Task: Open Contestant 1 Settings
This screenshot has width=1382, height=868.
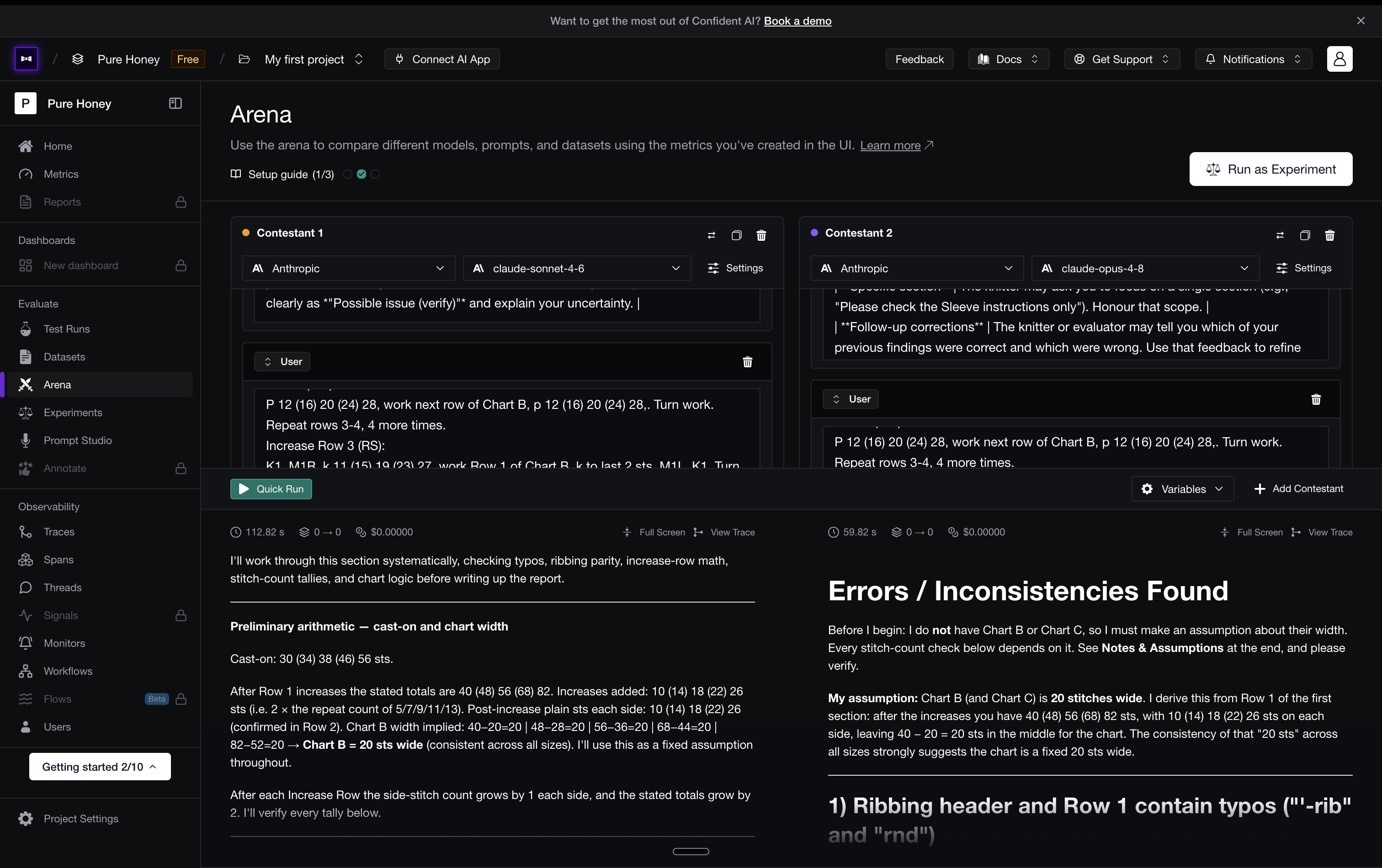Action: pyautogui.click(x=735, y=268)
